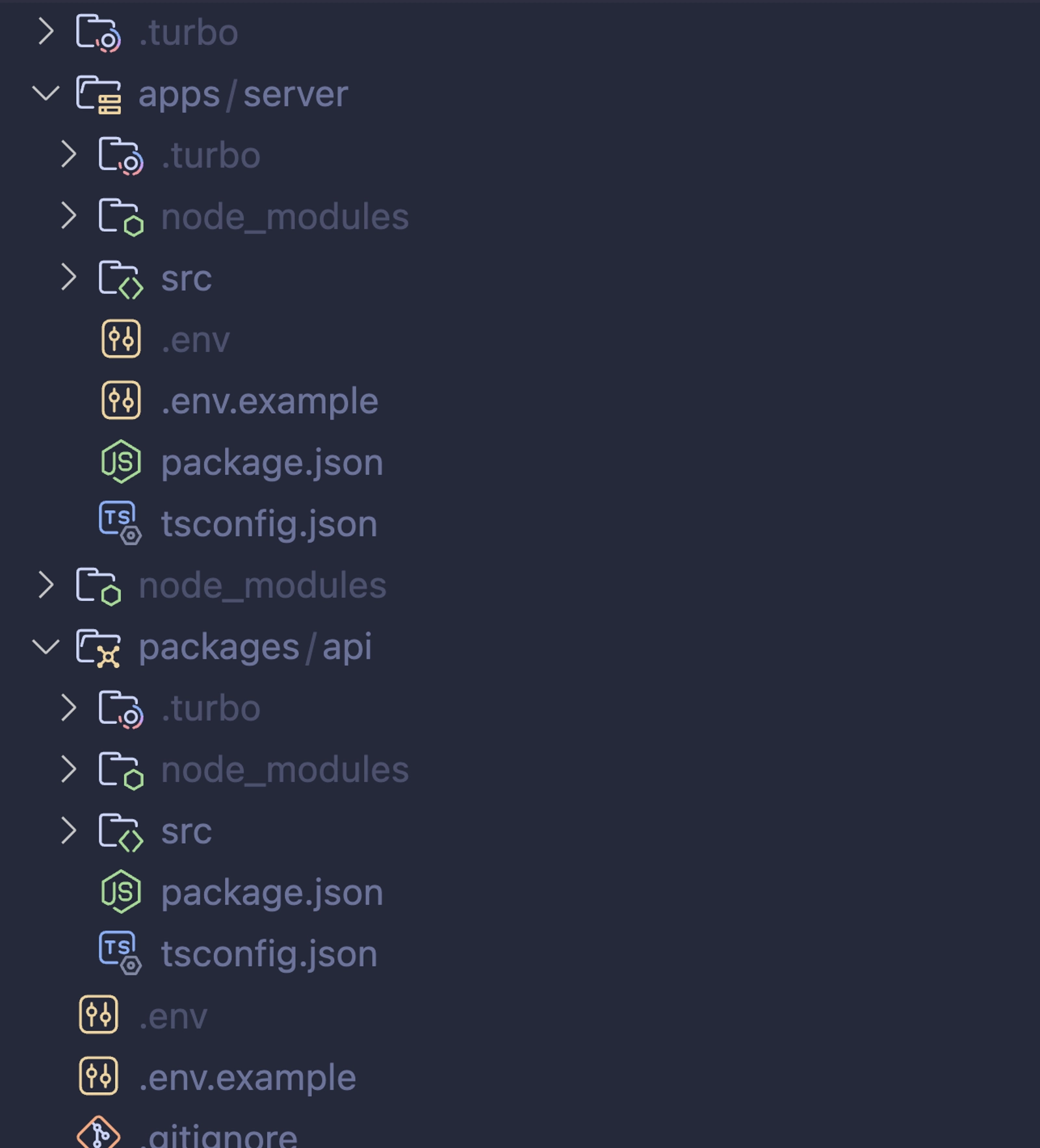
Task: Expand .turbo chevron under packages/api
Action: 68,708
